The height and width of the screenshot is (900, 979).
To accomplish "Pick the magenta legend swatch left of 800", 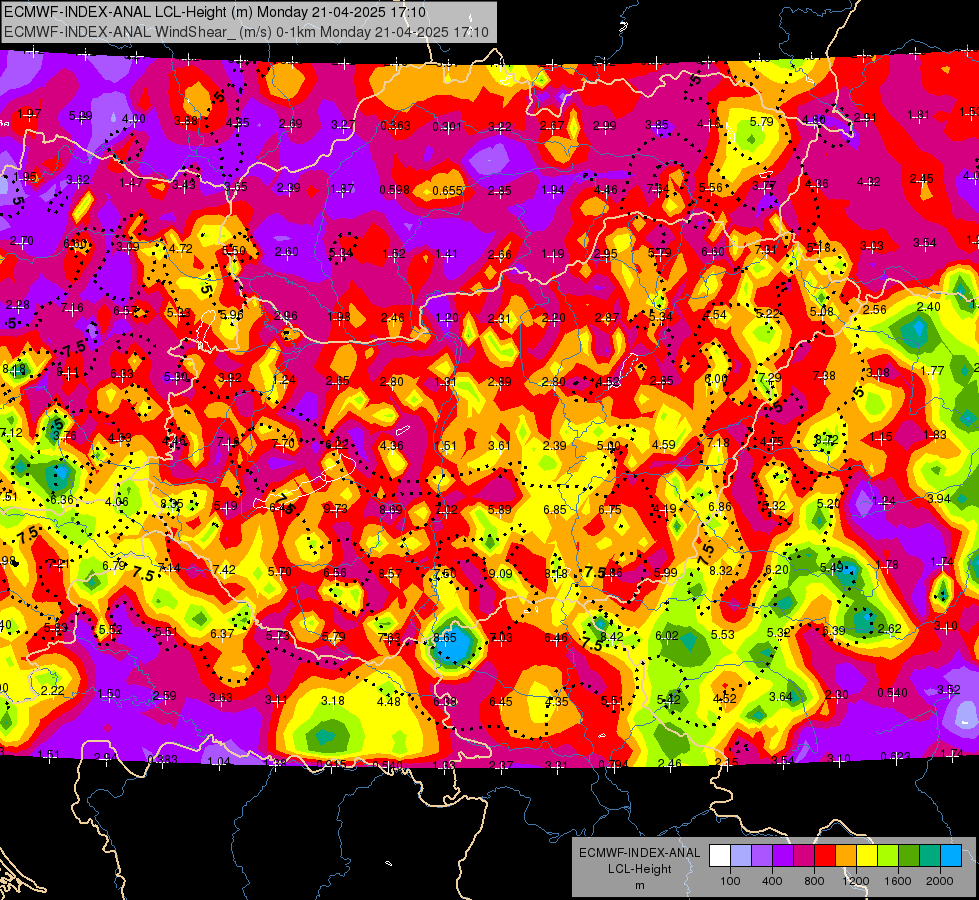I will coord(804,856).
